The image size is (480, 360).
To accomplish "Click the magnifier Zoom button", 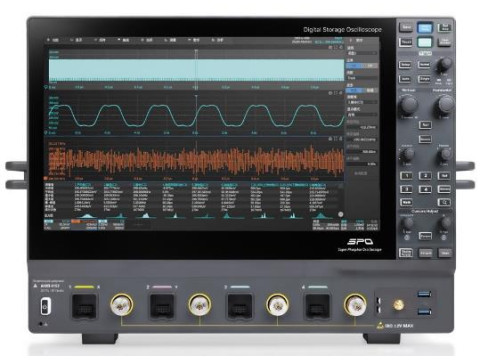I will coord(444,202).
